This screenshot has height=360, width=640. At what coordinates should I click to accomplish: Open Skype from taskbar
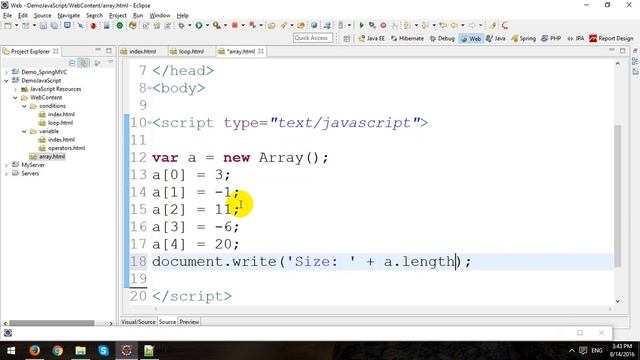(103, 350)
